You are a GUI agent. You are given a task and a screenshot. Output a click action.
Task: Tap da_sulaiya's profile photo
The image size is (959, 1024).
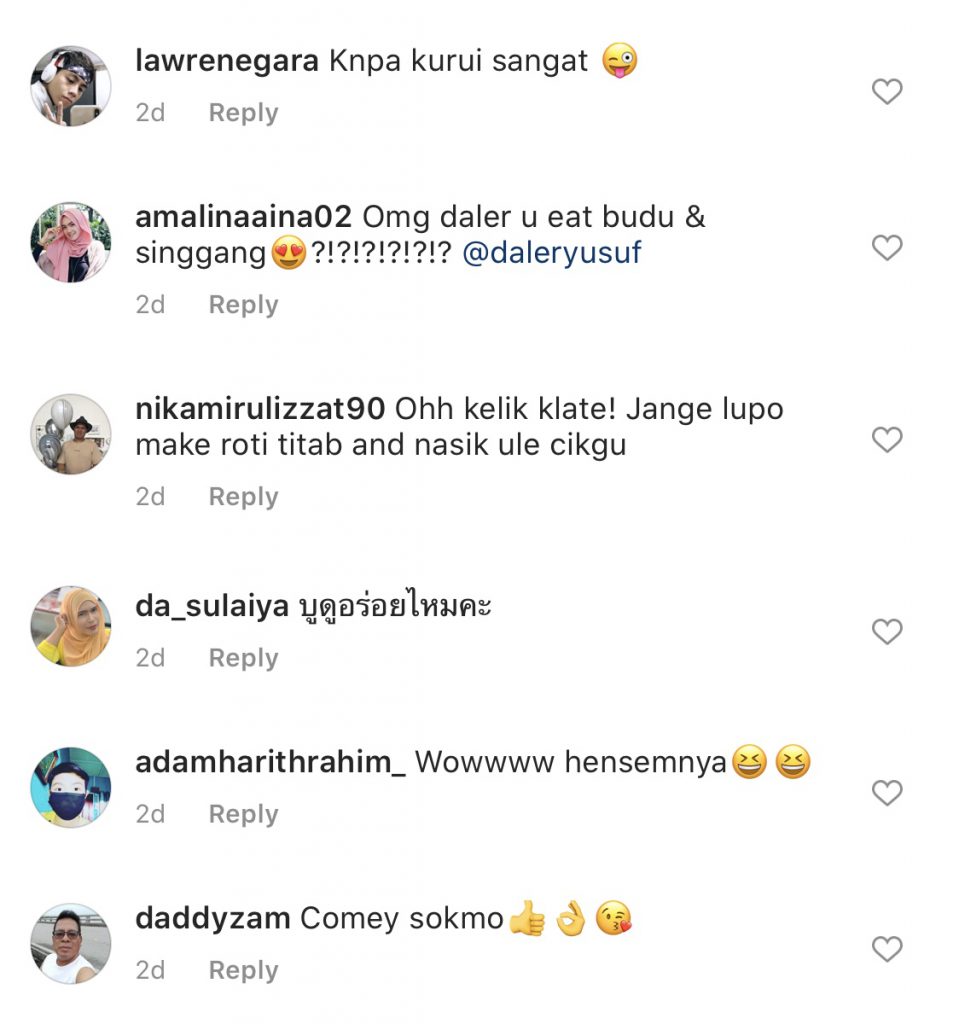(71, 626)
